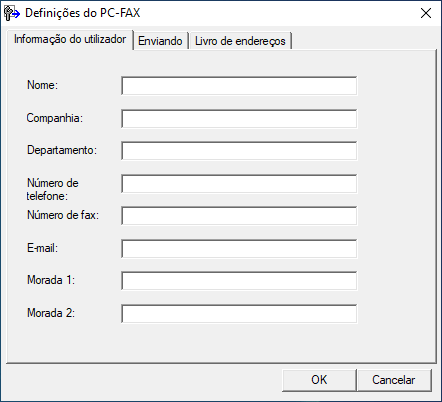The width and height of the screenshot is (442, 402).
Task: Switch to the Enviando tab
Action: tap(160, 41)
